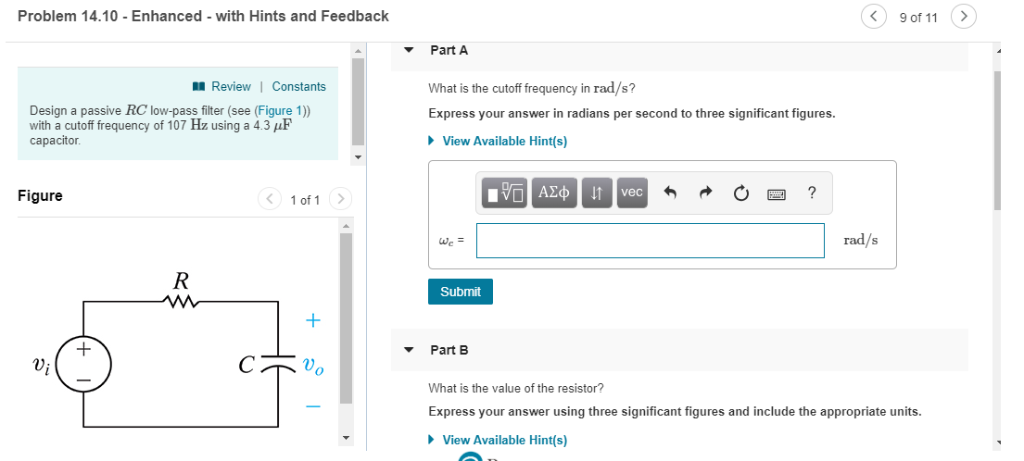Go to previous problem arrow
This screenshot has width=1024, height=461.
[874, 17]
